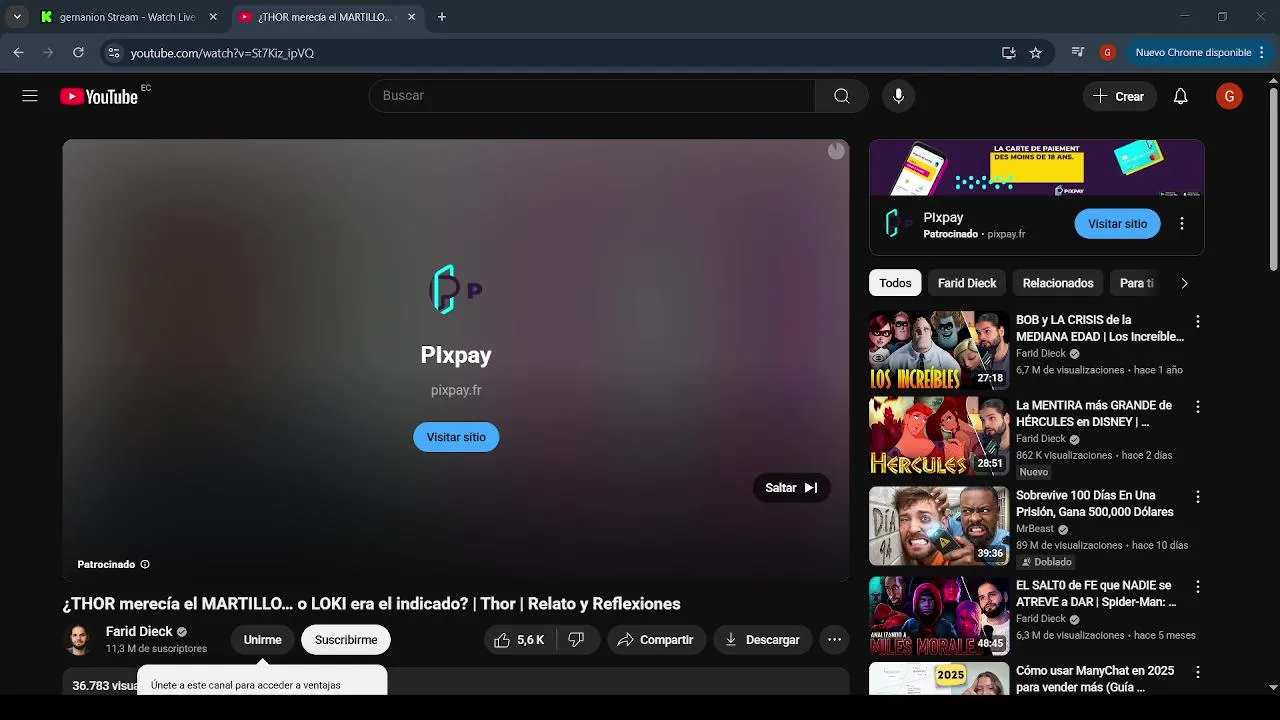
Task: Skip the ad with Saltar button
Action: click(791, 488)
